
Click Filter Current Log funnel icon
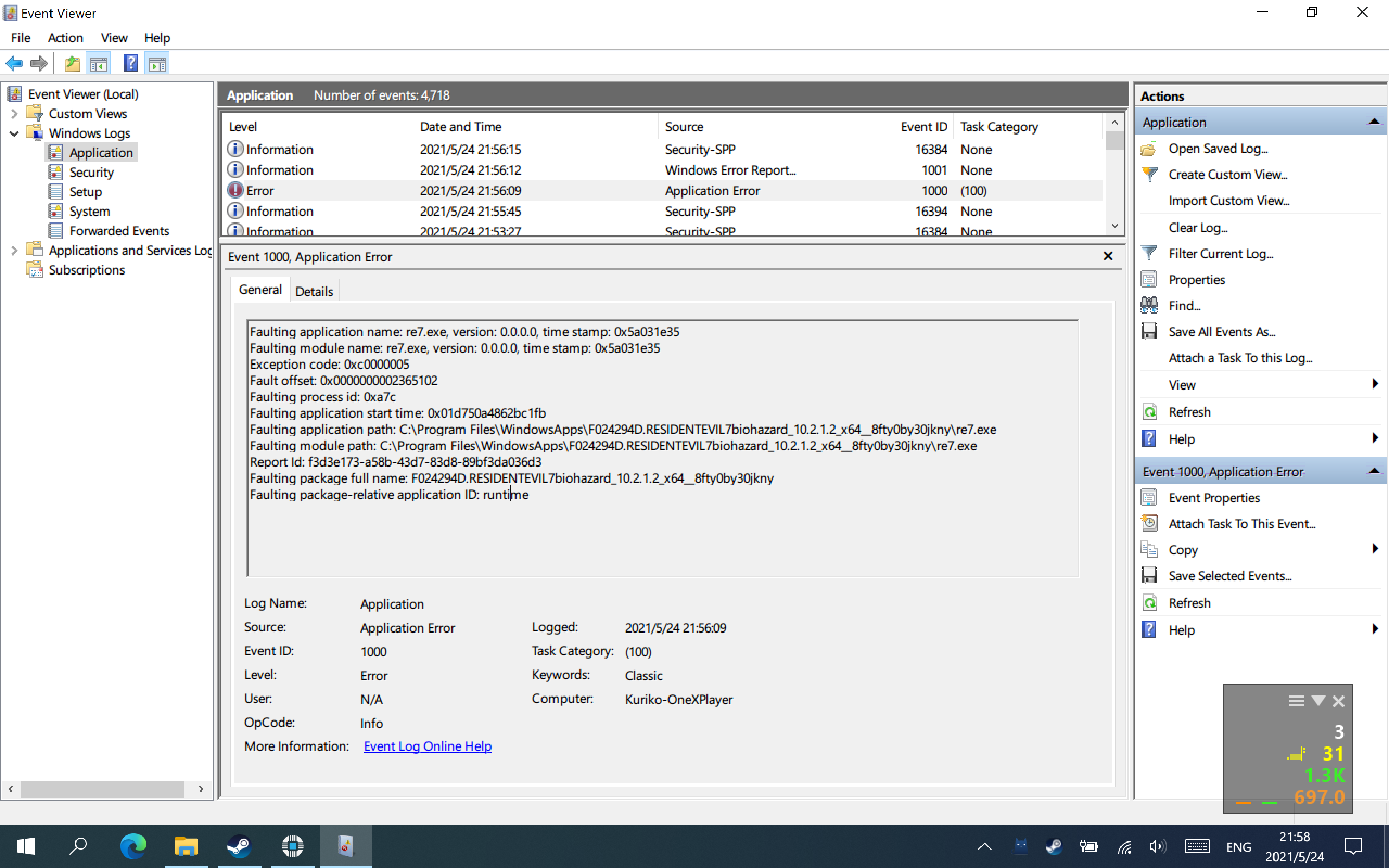point(1150,253)
